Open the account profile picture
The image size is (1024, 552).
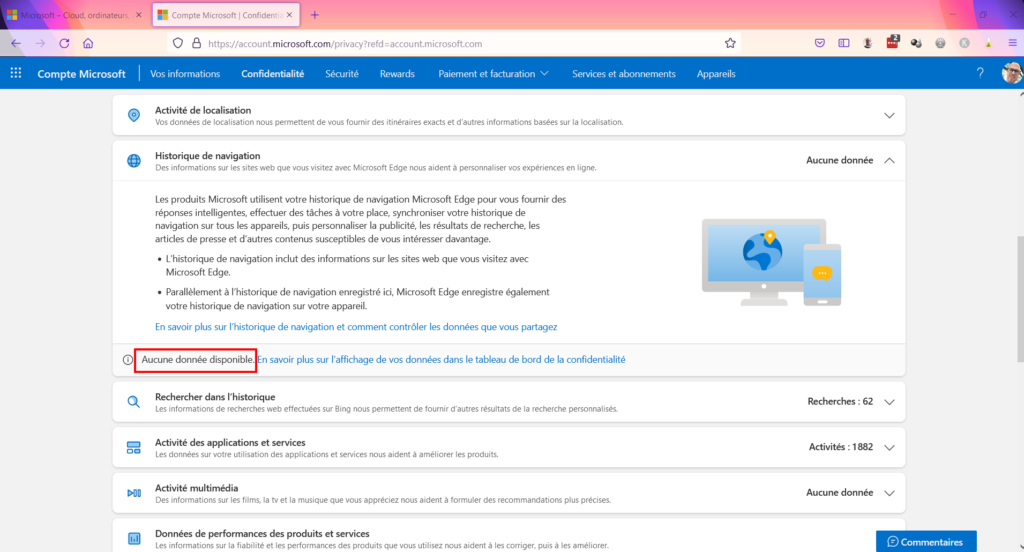pyautogui.click(x=1012, y=73)
